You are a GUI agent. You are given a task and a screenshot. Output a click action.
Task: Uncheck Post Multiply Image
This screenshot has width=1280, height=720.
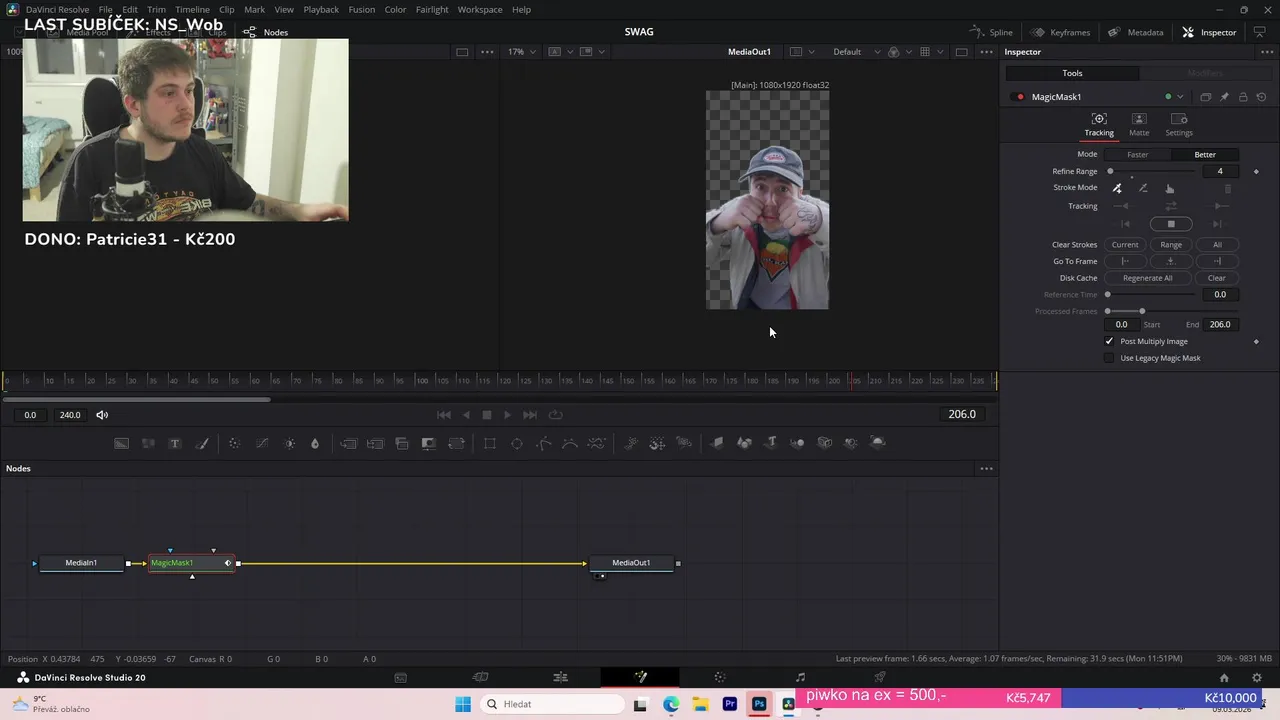click(1109, 341)
